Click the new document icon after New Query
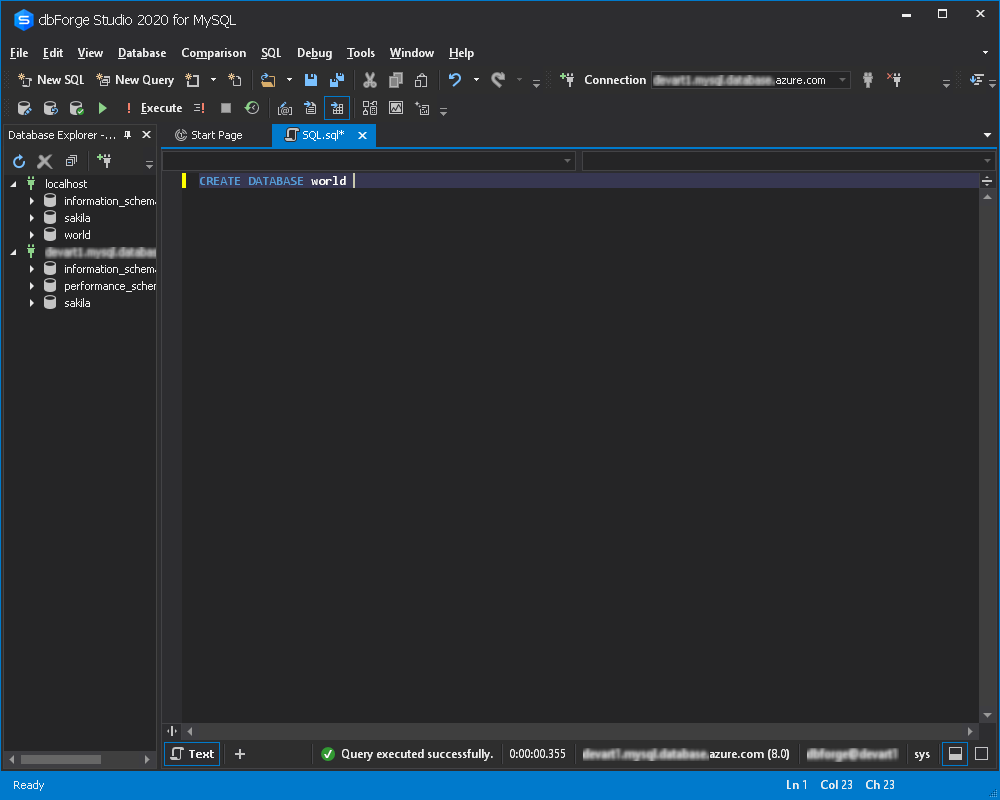 coord(192,80)
